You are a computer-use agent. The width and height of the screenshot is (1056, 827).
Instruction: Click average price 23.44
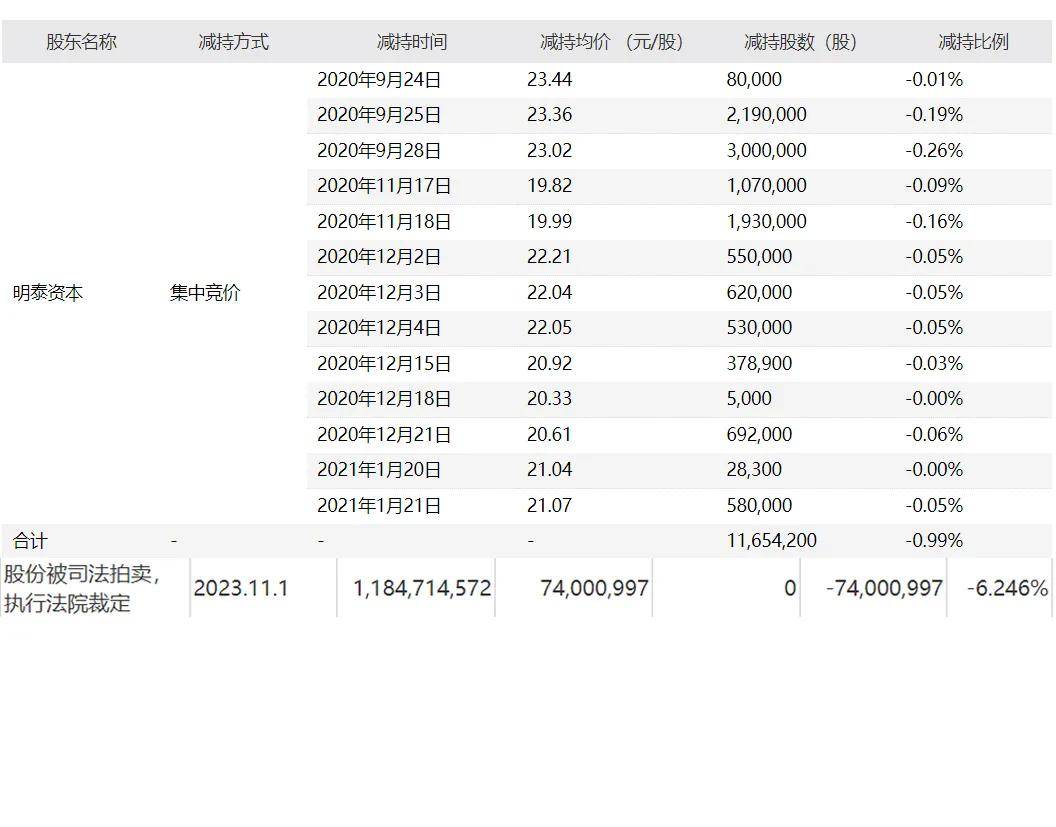(550, 79)
